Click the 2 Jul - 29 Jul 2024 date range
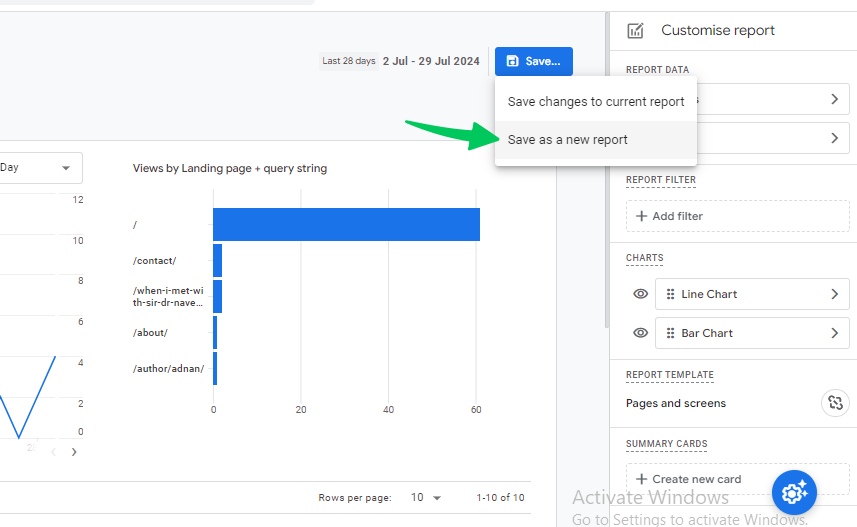 pyautogui.click(x=431, y=61)
